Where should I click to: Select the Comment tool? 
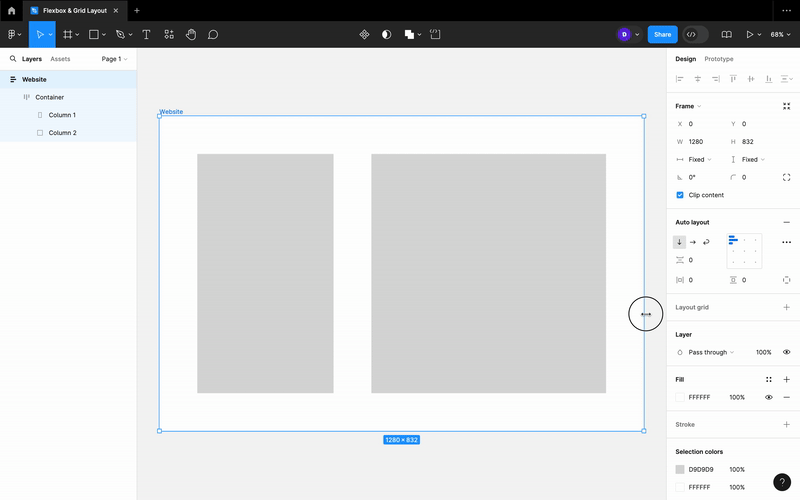point(213,34)
